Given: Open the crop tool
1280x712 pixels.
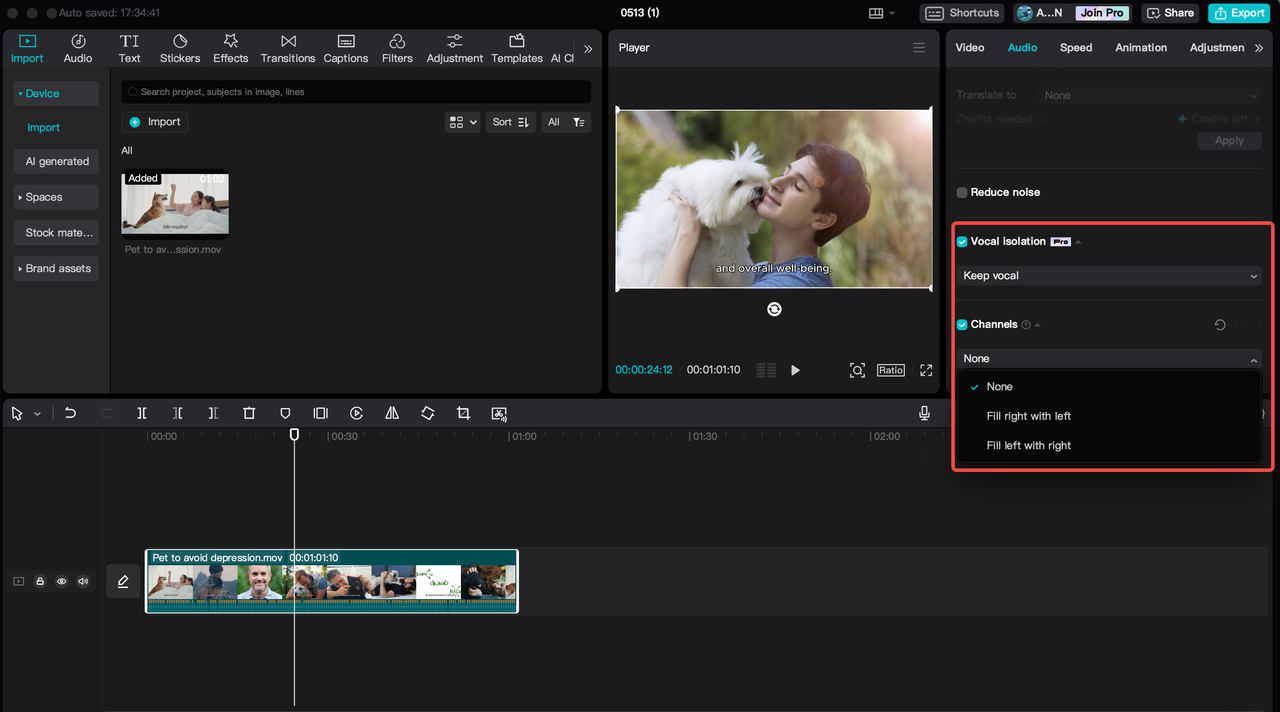Looking at the screenshot, I should [463, 413].
